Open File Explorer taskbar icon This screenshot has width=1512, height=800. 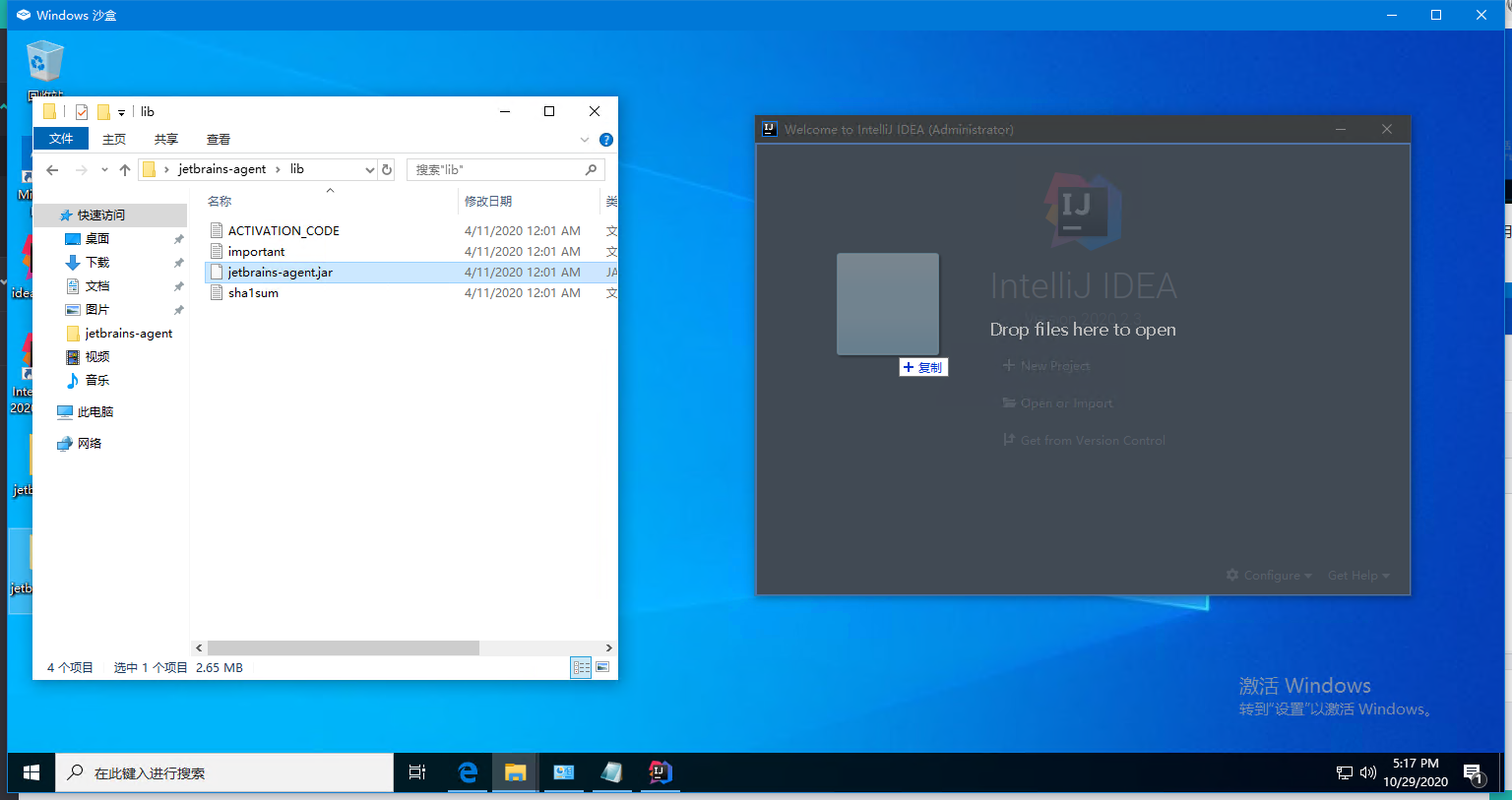(515, 772)
